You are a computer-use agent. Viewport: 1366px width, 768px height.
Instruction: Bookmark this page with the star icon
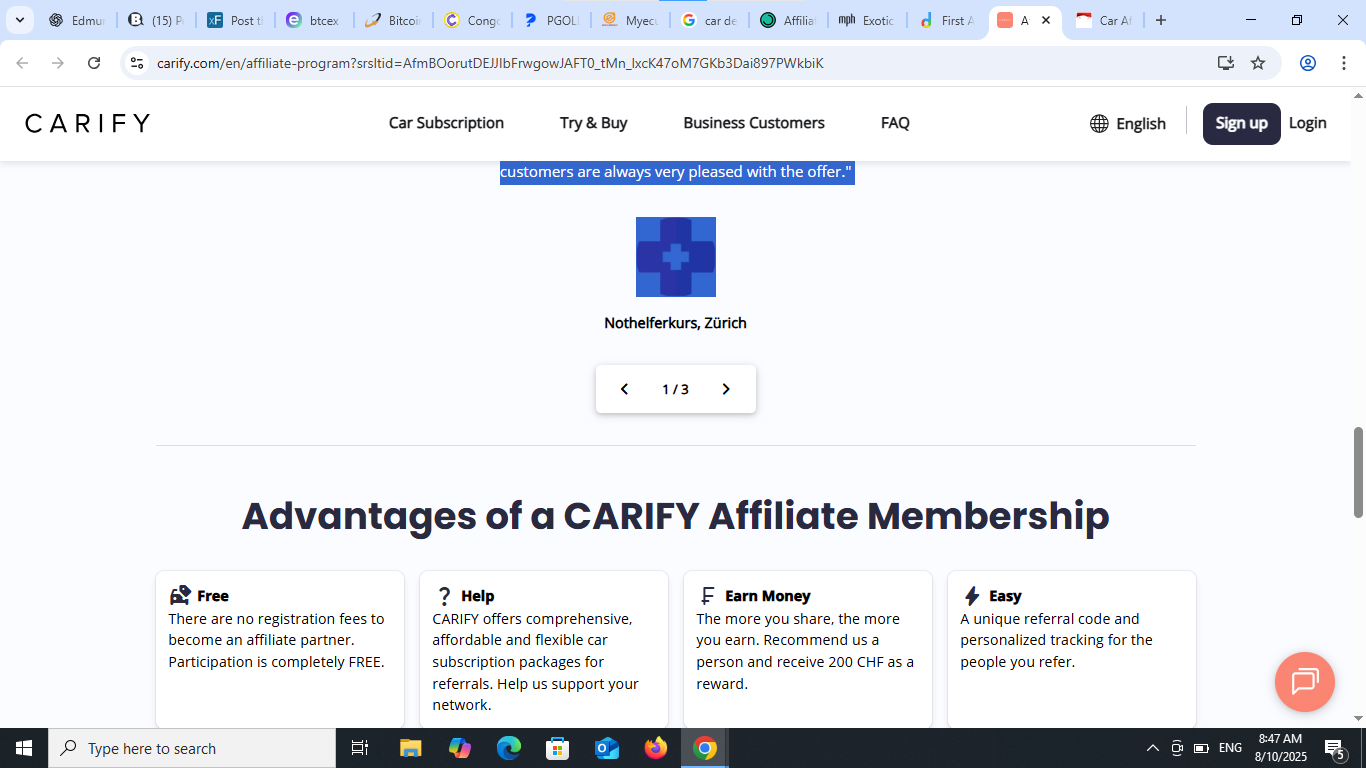1258,63
